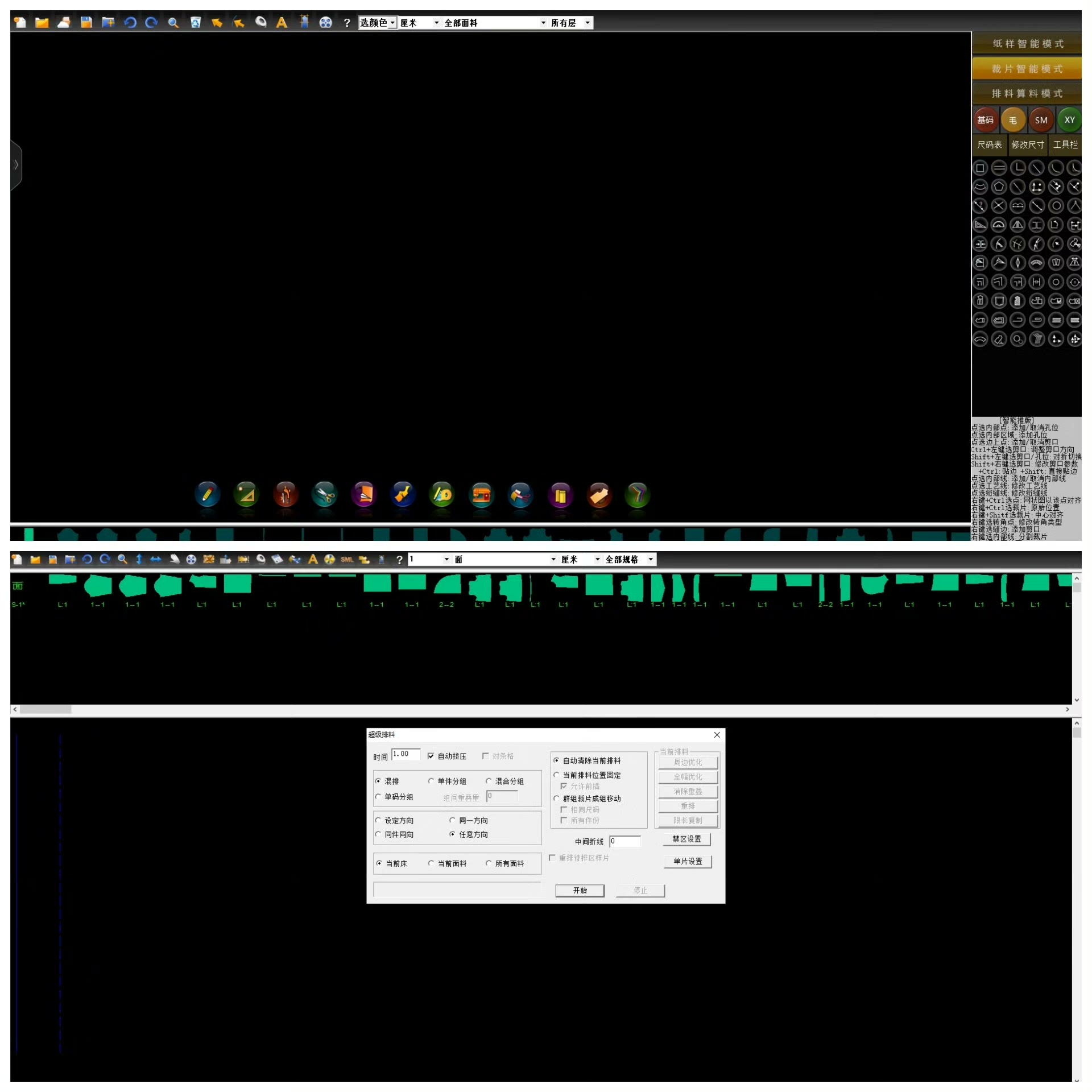1092x1092 pixels.
Task: Expand the 全部面料 dropdown
Action: pos(543,23)
